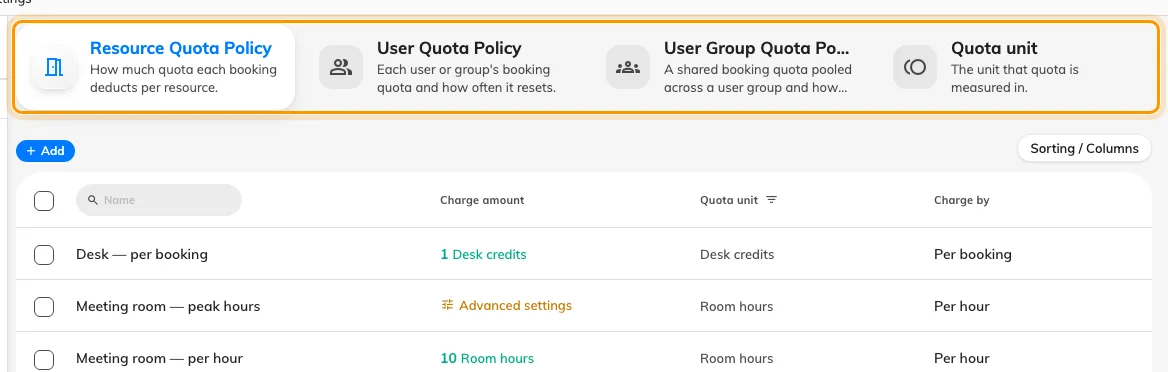Add a new resource quota policy
The height and width of the screenshot is (372, 1168).
pos(45,151)
